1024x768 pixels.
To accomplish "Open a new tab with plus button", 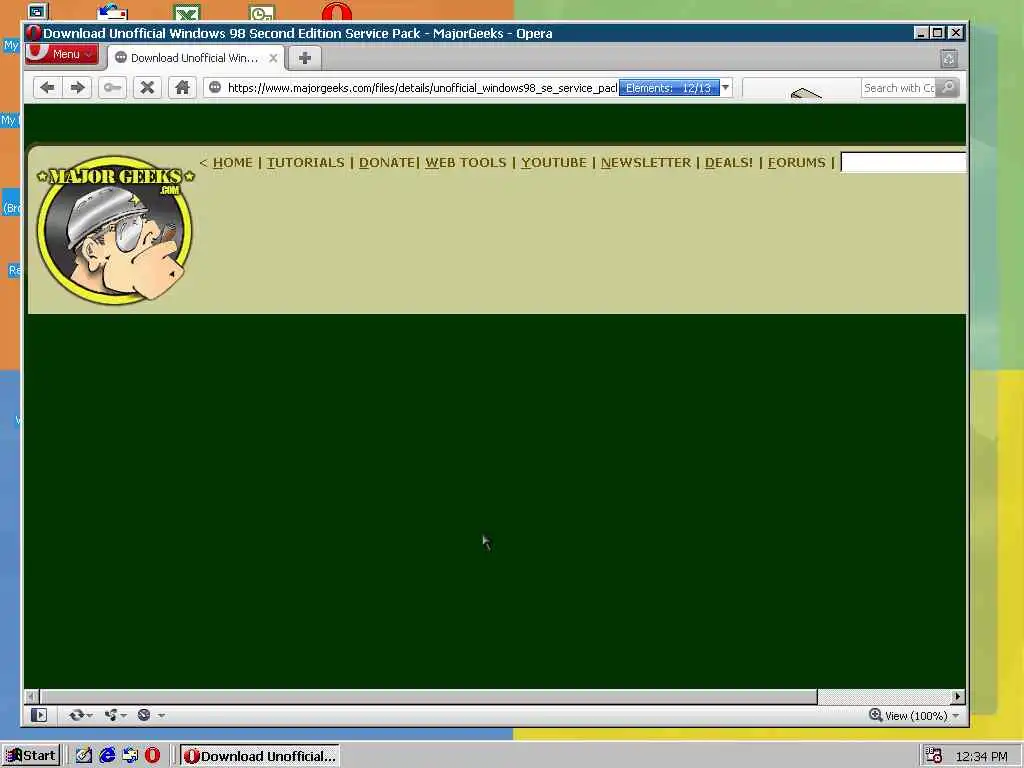I will 304,58.
